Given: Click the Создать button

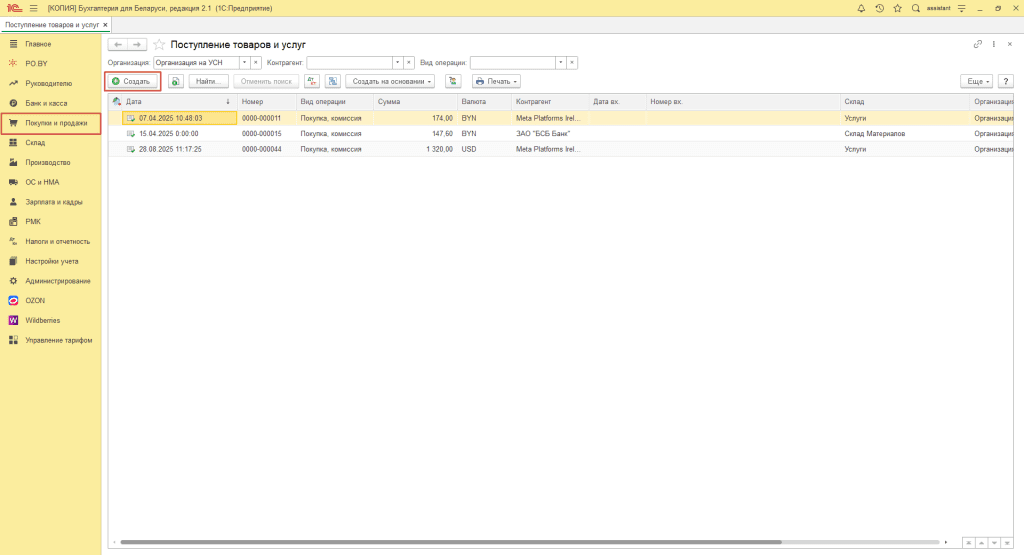Looking at the screenshot, I should coord(132,81).
